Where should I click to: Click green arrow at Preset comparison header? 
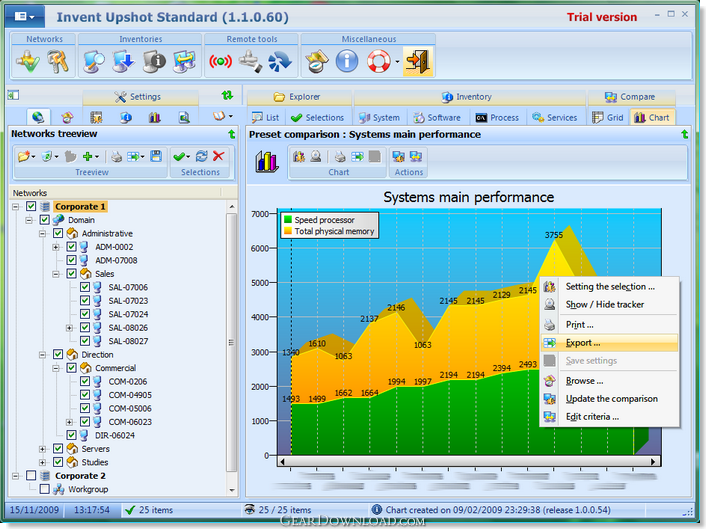coord(685,134)
